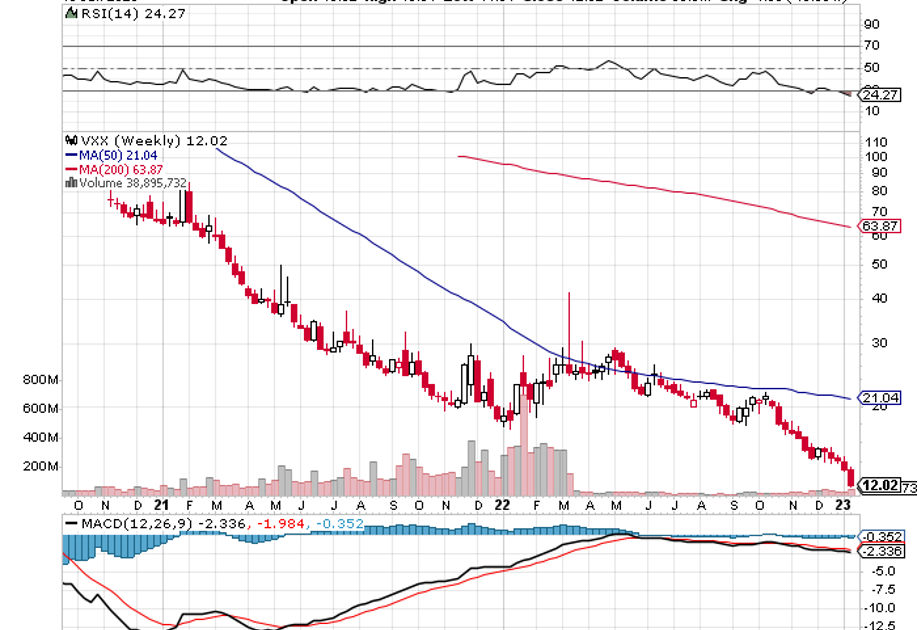Click the bold 22 year marker on time axis
This screenshot has width=918, height=630.
click(502, 505)
